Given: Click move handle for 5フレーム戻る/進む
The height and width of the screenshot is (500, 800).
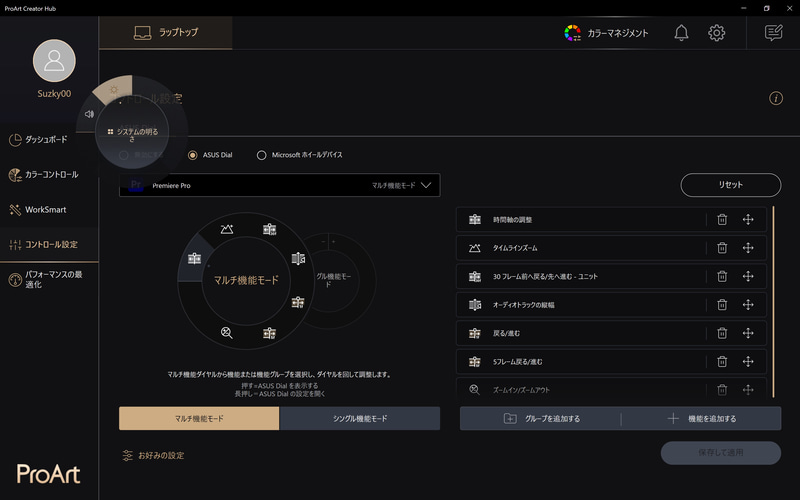Looking at the screenshot, I should coord(748,361).
